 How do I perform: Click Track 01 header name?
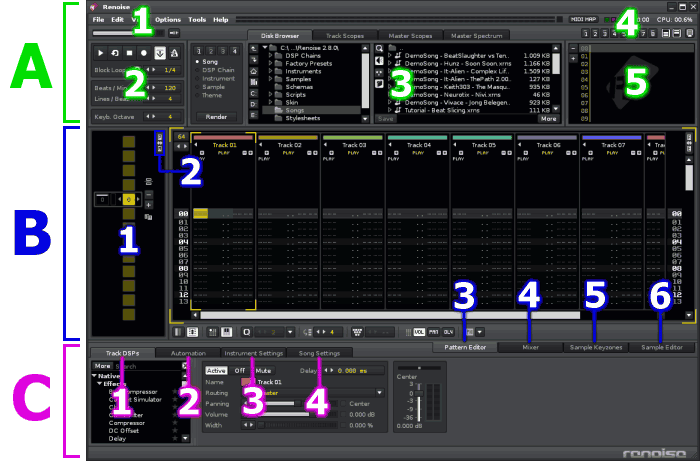point(225,145)
